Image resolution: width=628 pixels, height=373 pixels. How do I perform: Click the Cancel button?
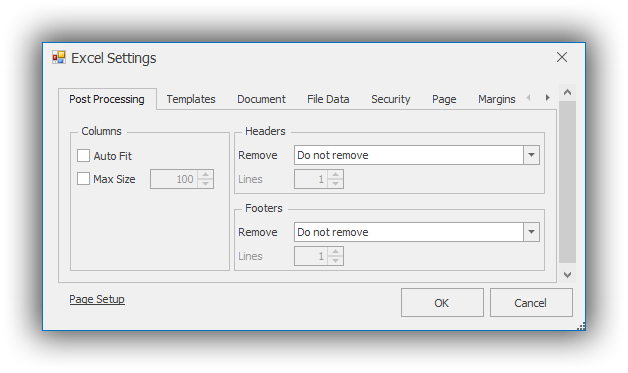531,302
